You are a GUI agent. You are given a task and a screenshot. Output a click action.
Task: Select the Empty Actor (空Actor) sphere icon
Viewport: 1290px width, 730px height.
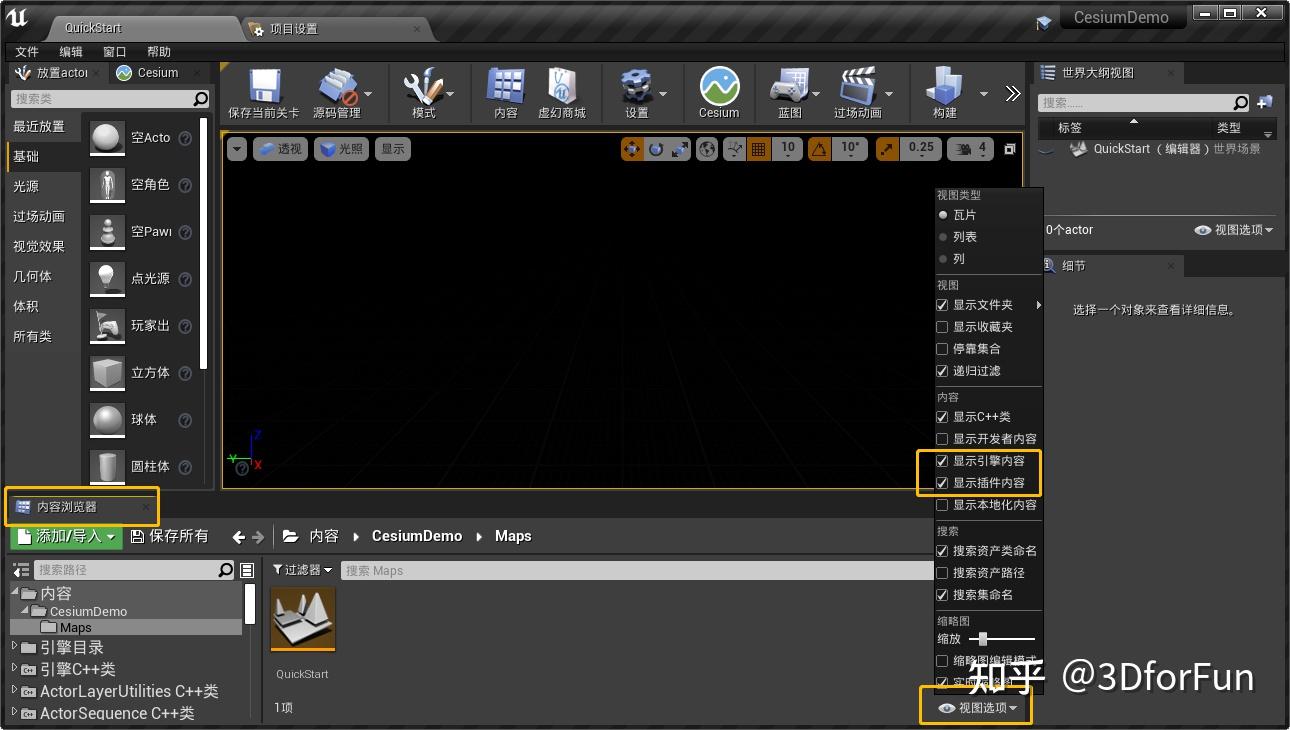(107, 138)
